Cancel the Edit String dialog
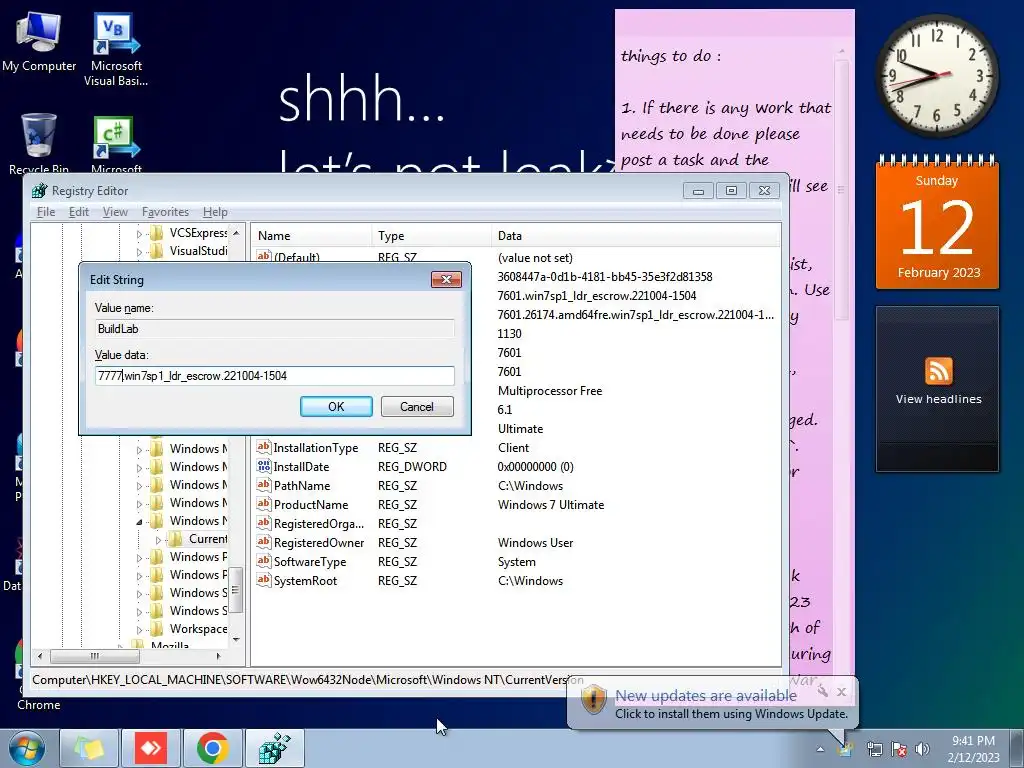 [x=417, y=406]
